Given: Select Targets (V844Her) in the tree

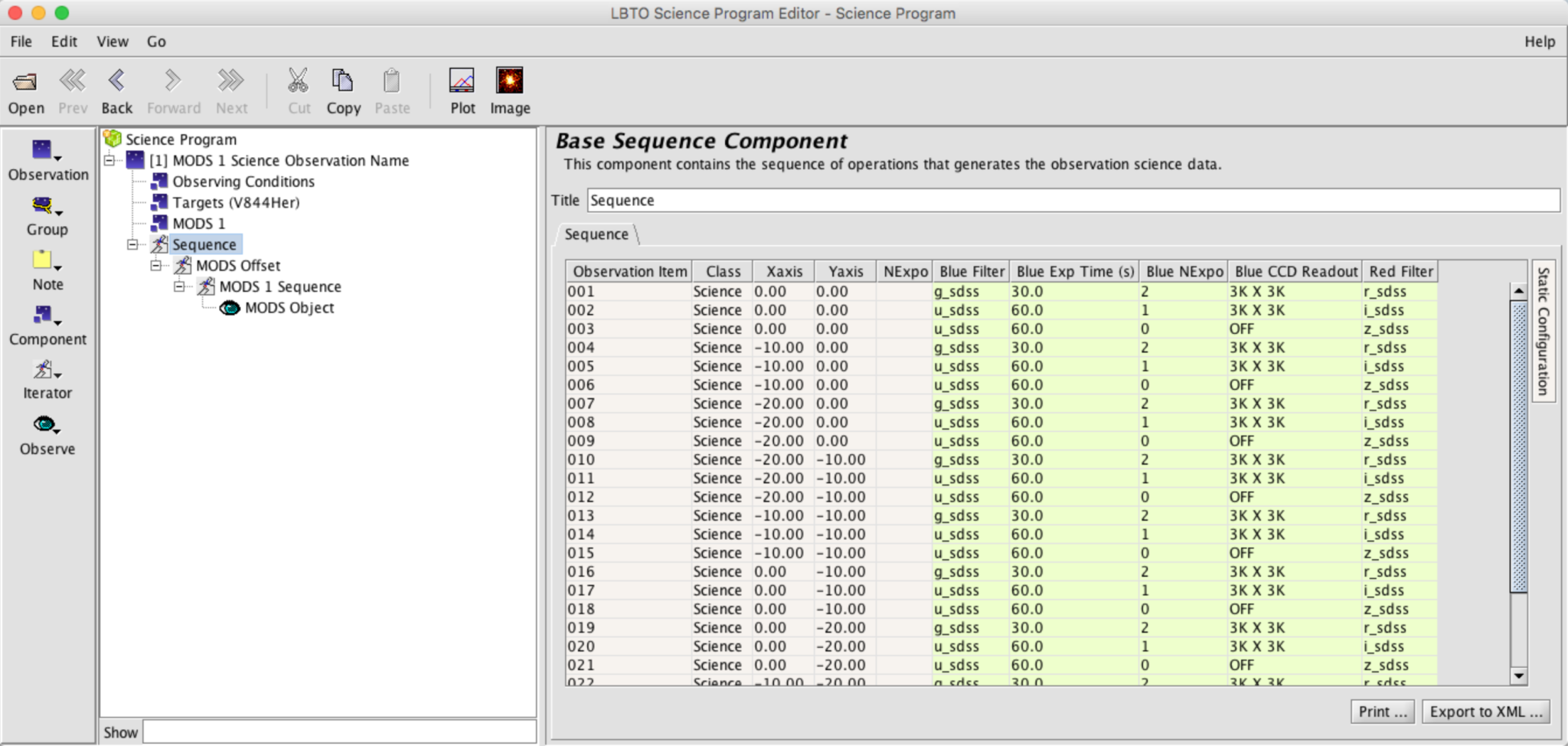Looking at the screenshot, I should (x=236, y=203).
